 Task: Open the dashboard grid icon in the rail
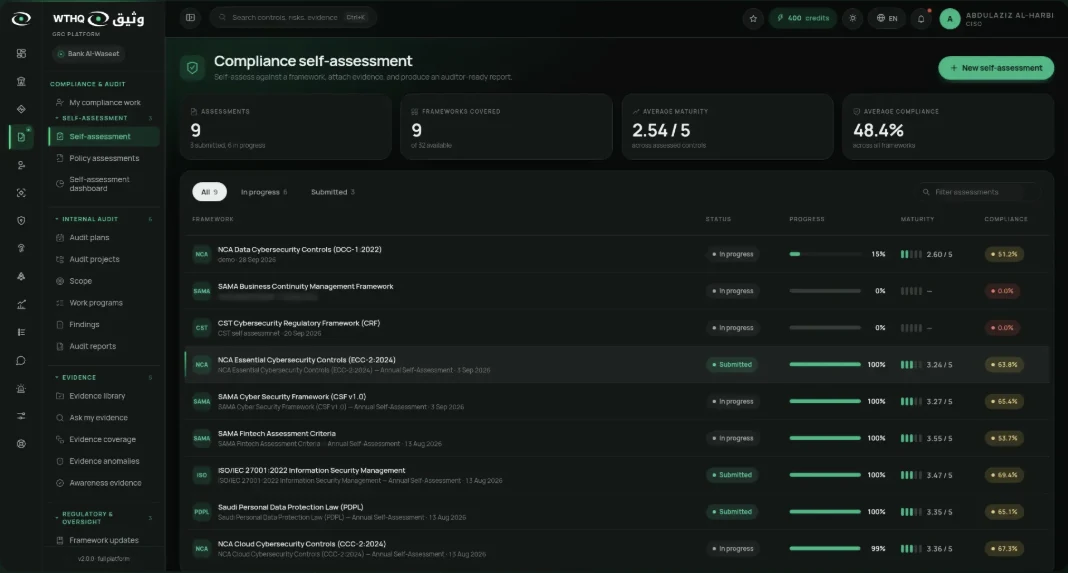click(21, 54)
